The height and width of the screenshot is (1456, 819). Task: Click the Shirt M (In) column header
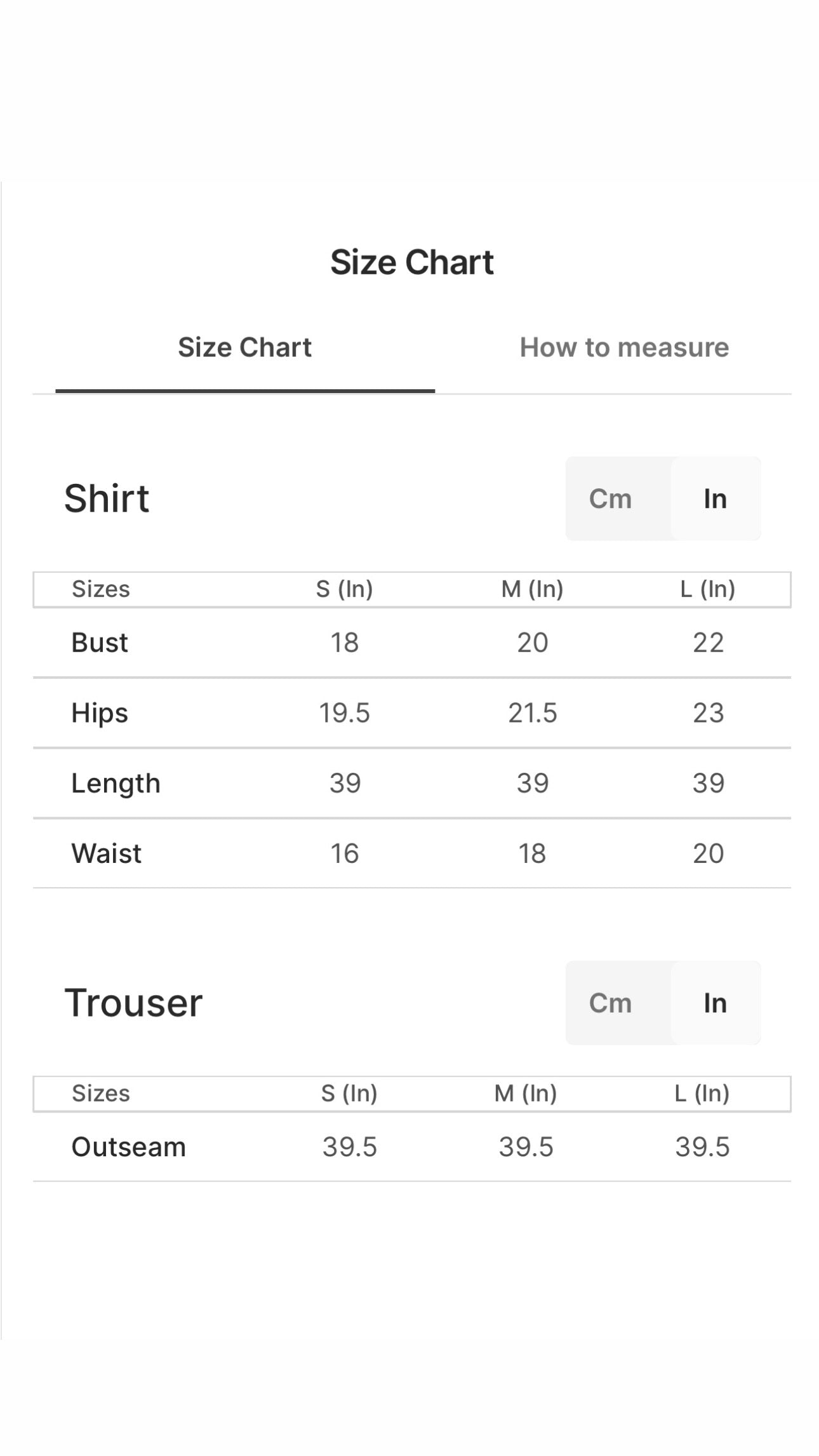tap(532, 589)
